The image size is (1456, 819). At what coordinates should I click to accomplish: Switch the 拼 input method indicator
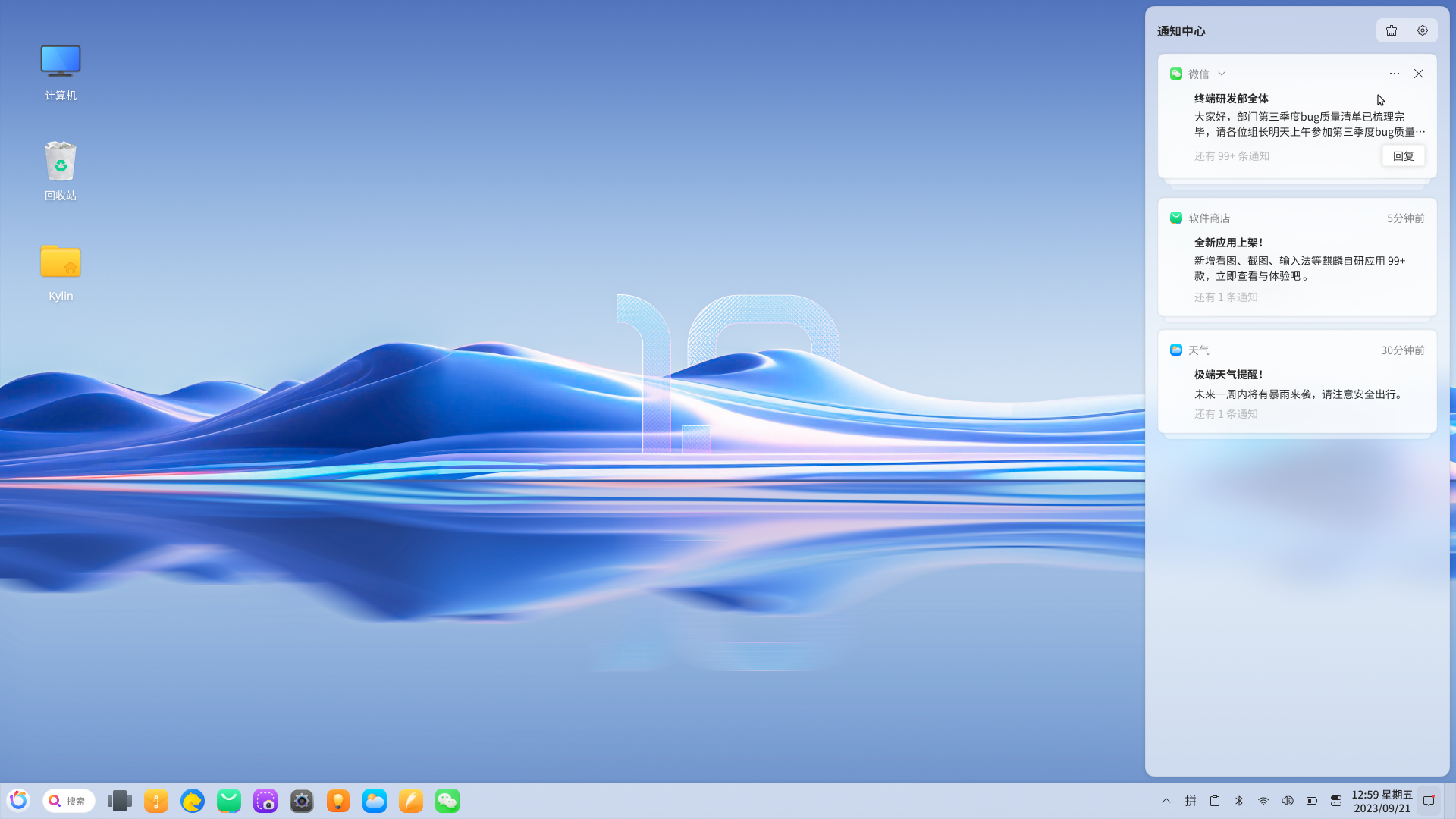(1191, 801)
